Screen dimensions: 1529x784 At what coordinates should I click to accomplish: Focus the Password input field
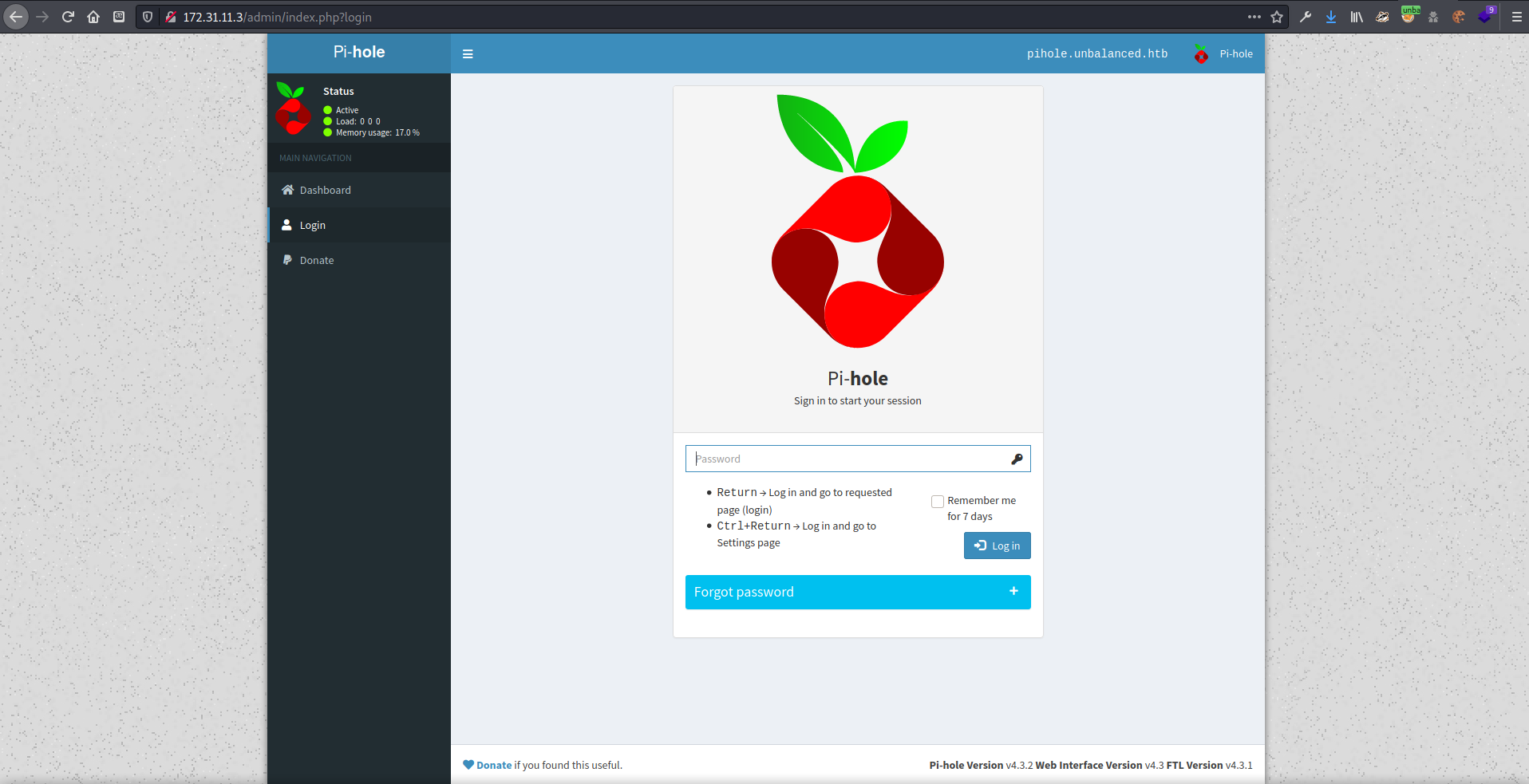(x=858, y=459)
